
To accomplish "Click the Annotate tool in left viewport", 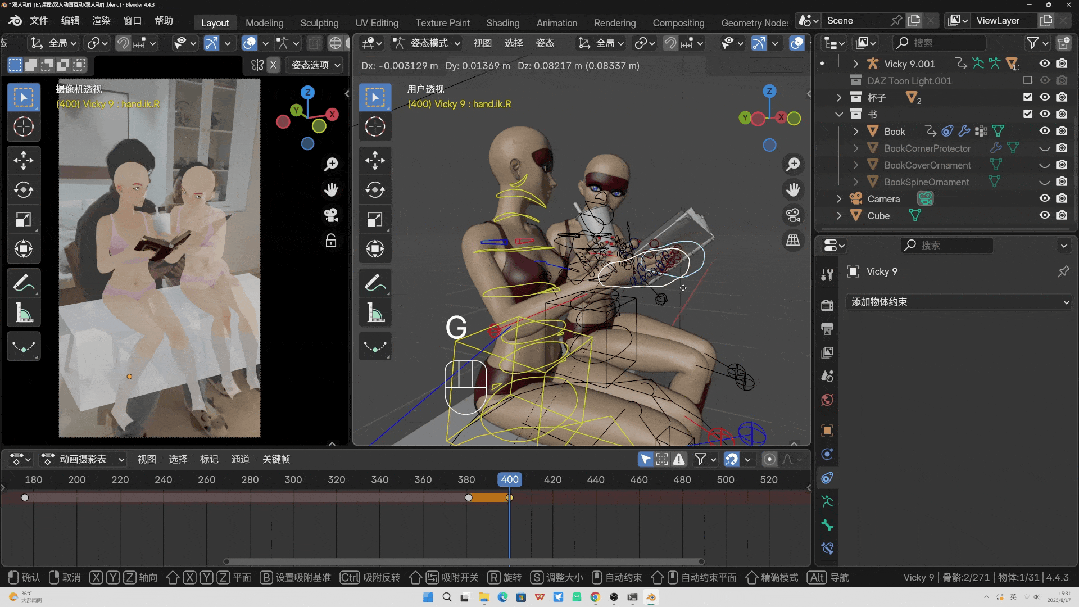I will click(x=23, y=284).
